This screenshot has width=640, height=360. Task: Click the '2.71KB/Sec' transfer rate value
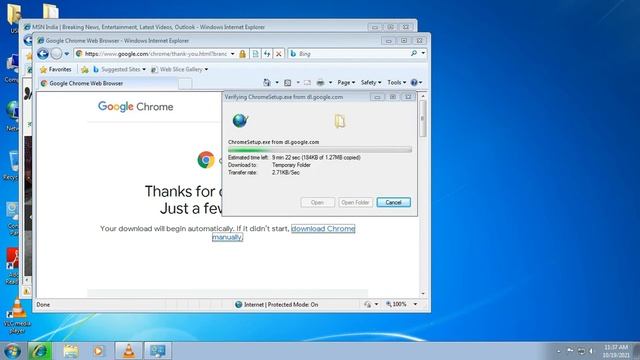[286, 173]
